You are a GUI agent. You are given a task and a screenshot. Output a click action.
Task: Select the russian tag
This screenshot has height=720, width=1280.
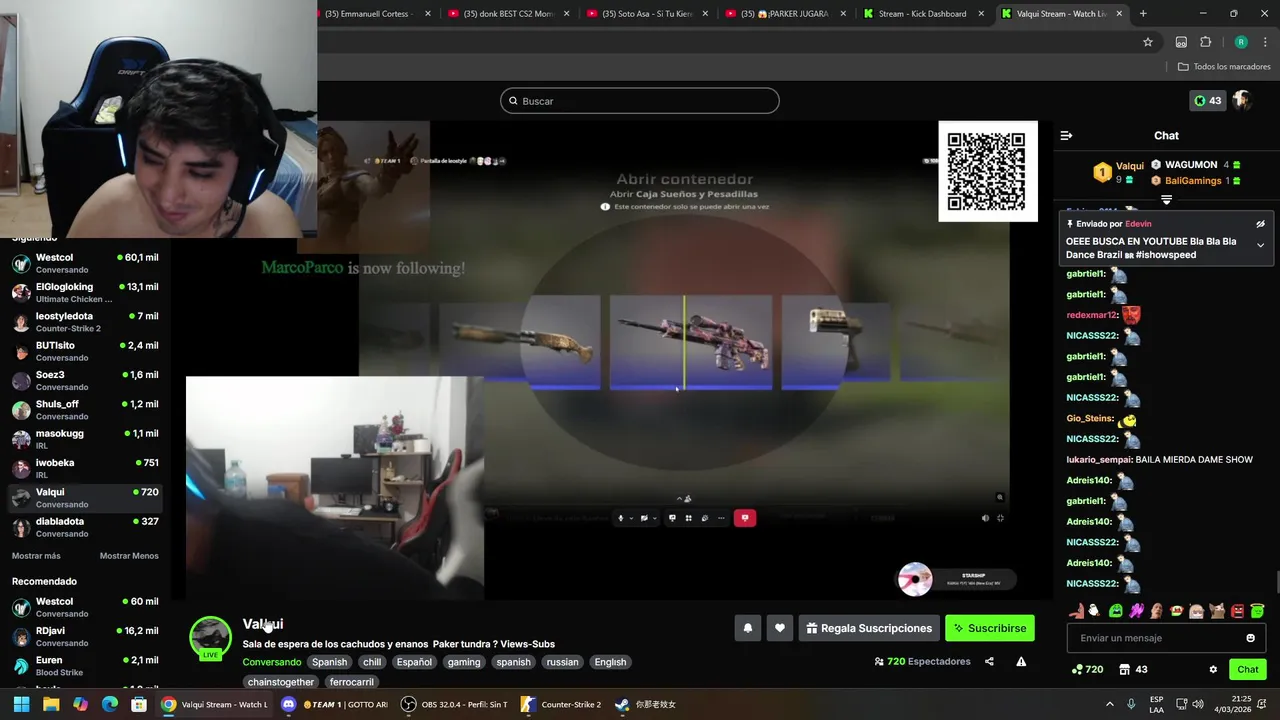coord(562,662)
